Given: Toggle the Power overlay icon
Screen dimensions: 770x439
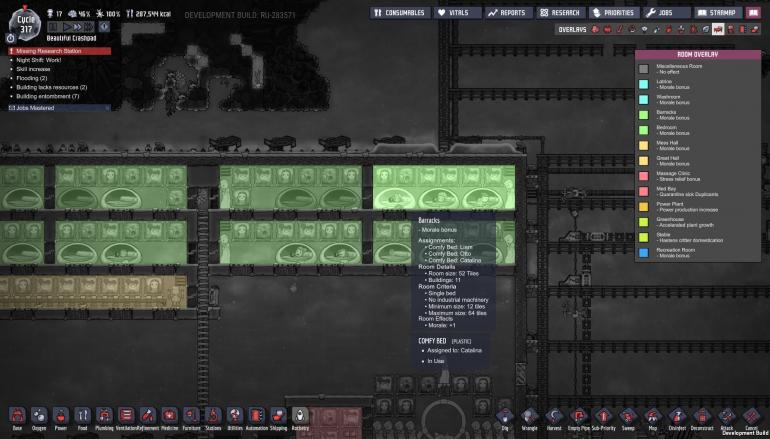Looking at the screenshot, I should click(x=607, y=29).
